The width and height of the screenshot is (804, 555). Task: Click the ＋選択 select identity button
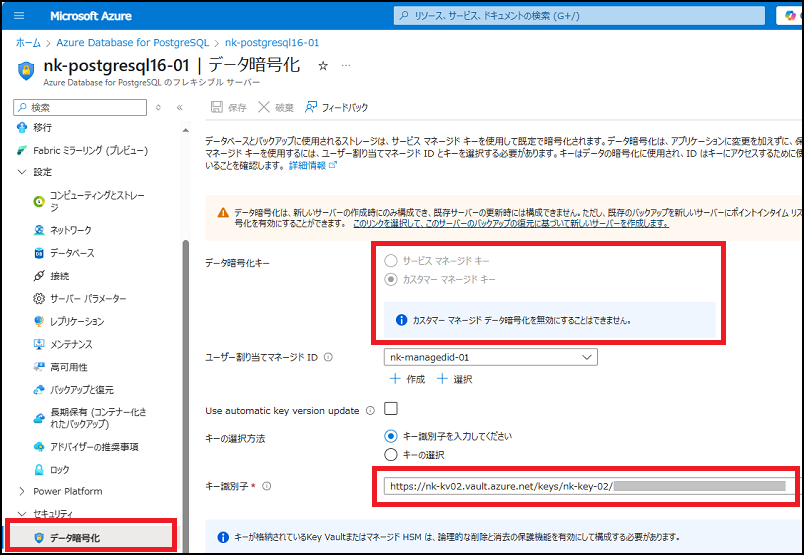pyautogui.click(x=454, y=379)
